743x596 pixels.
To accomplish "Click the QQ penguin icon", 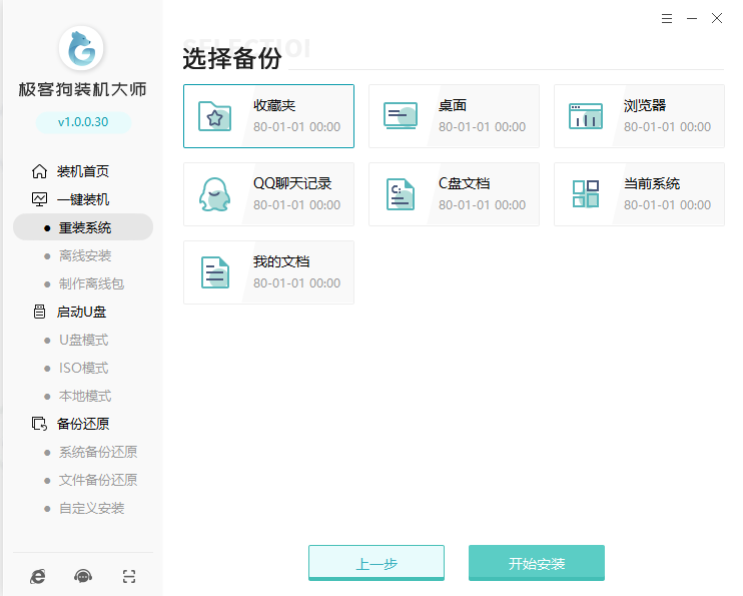I will point(214,194).
